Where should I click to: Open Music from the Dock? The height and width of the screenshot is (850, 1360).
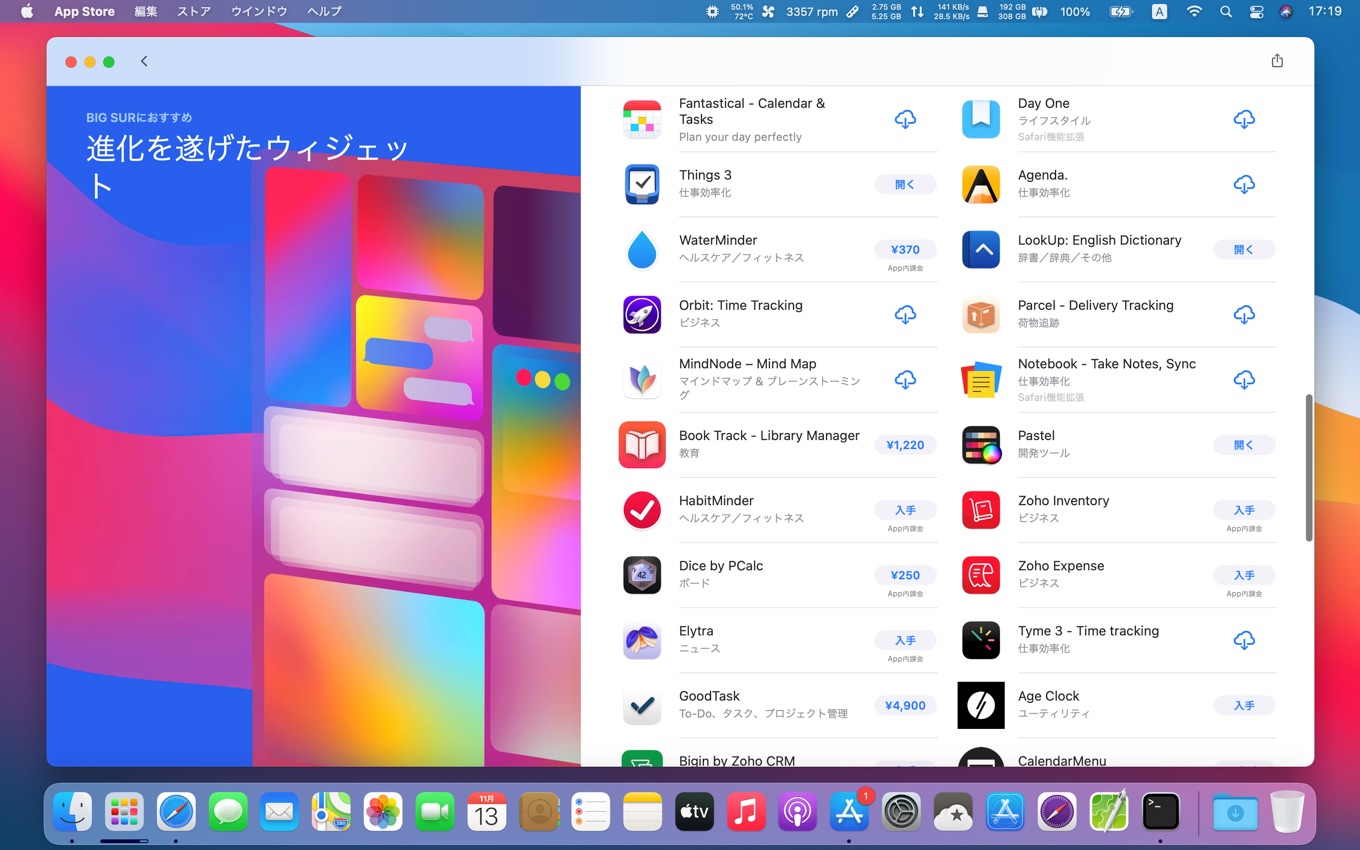pyautogui.click(x=745, y=812)
